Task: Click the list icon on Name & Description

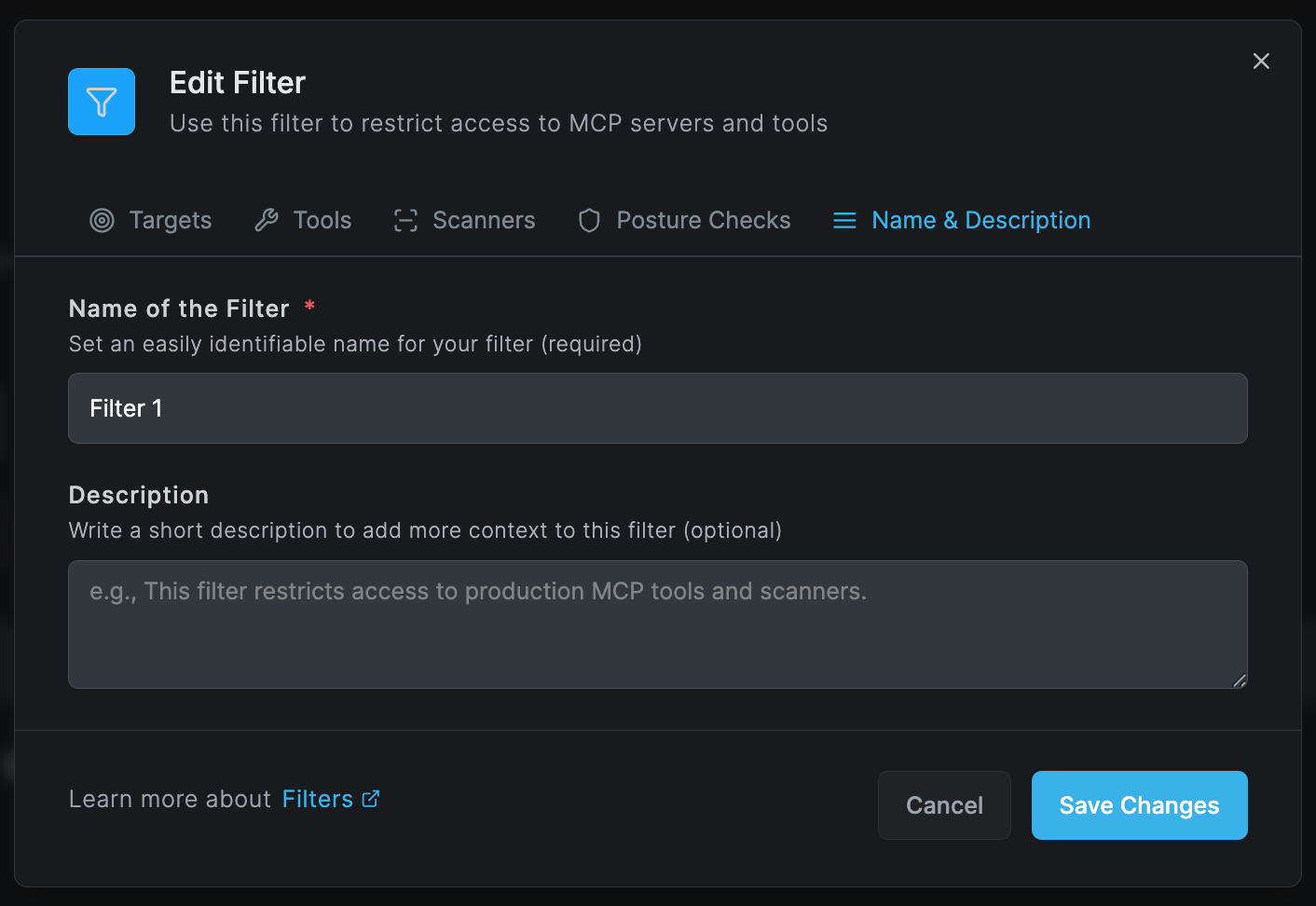Action: [843, 220]
